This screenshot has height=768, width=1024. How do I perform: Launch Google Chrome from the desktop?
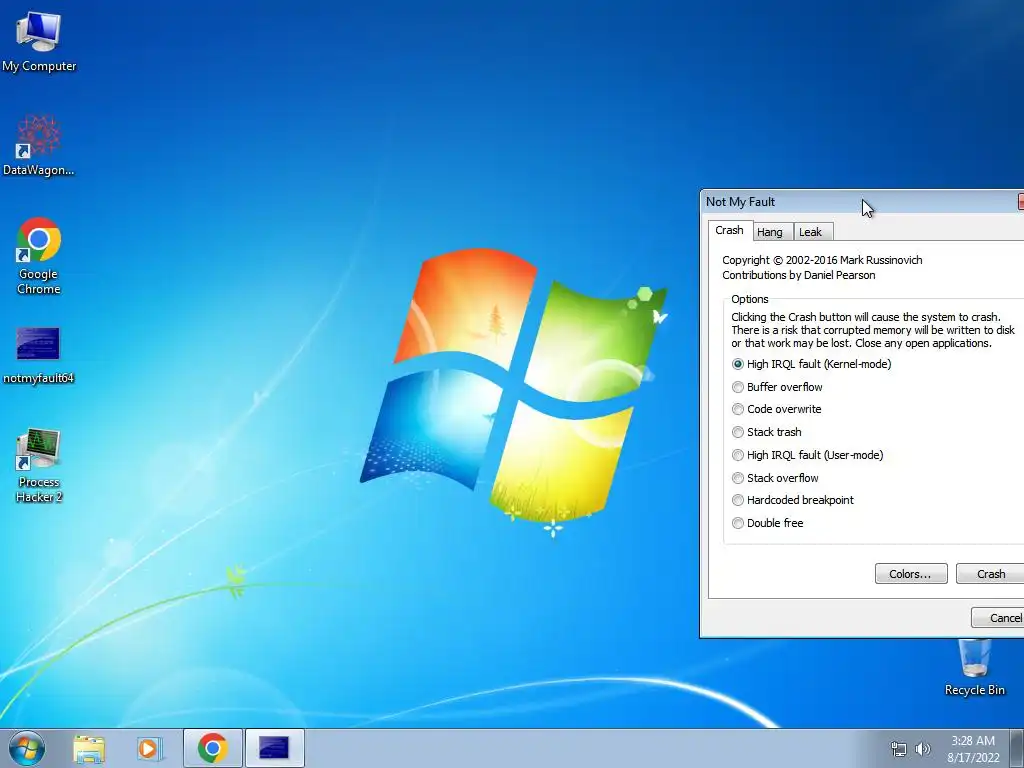click(x=39, y=255)
